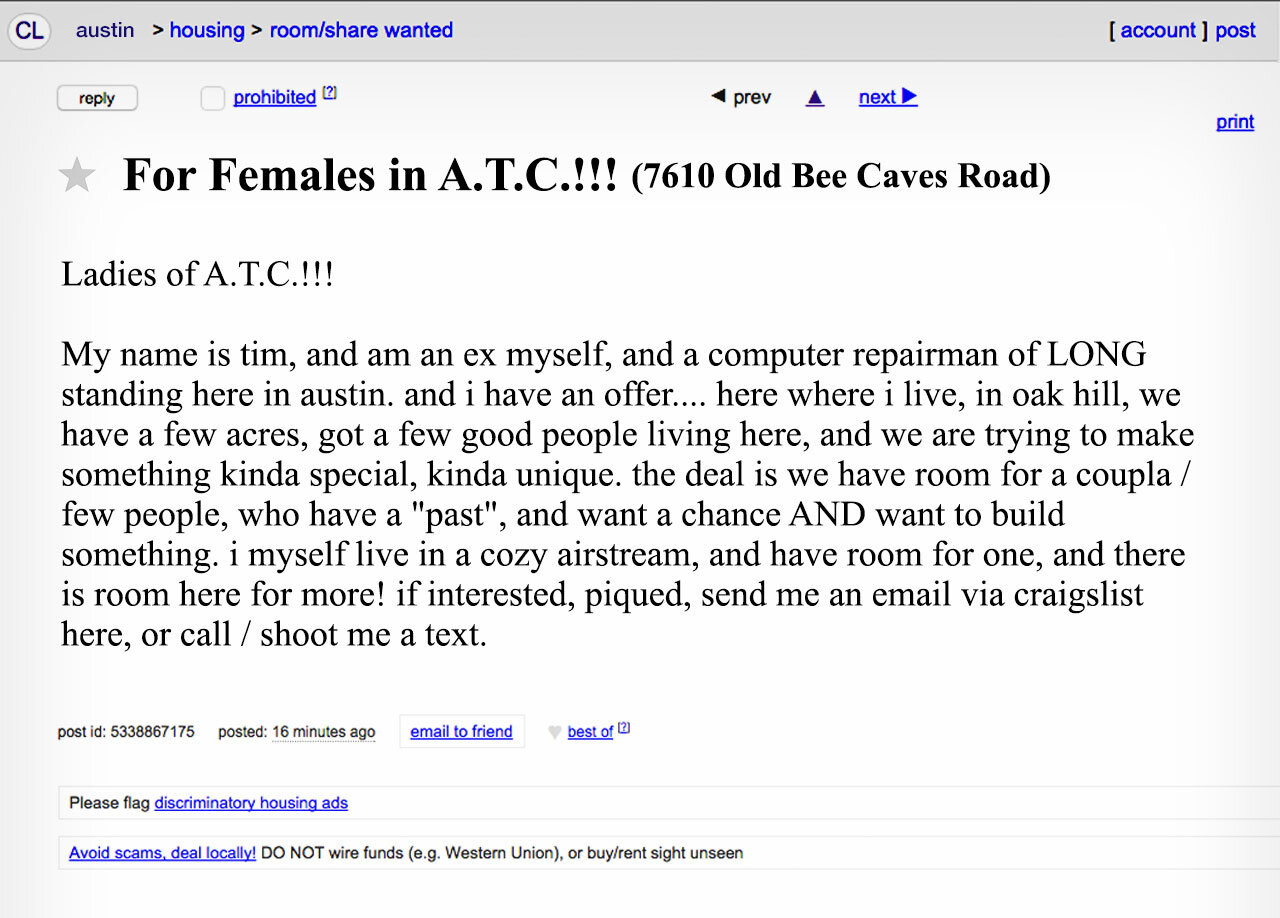Click the reply button
This screenshot has height=918, width=1280.
point(97,98)
